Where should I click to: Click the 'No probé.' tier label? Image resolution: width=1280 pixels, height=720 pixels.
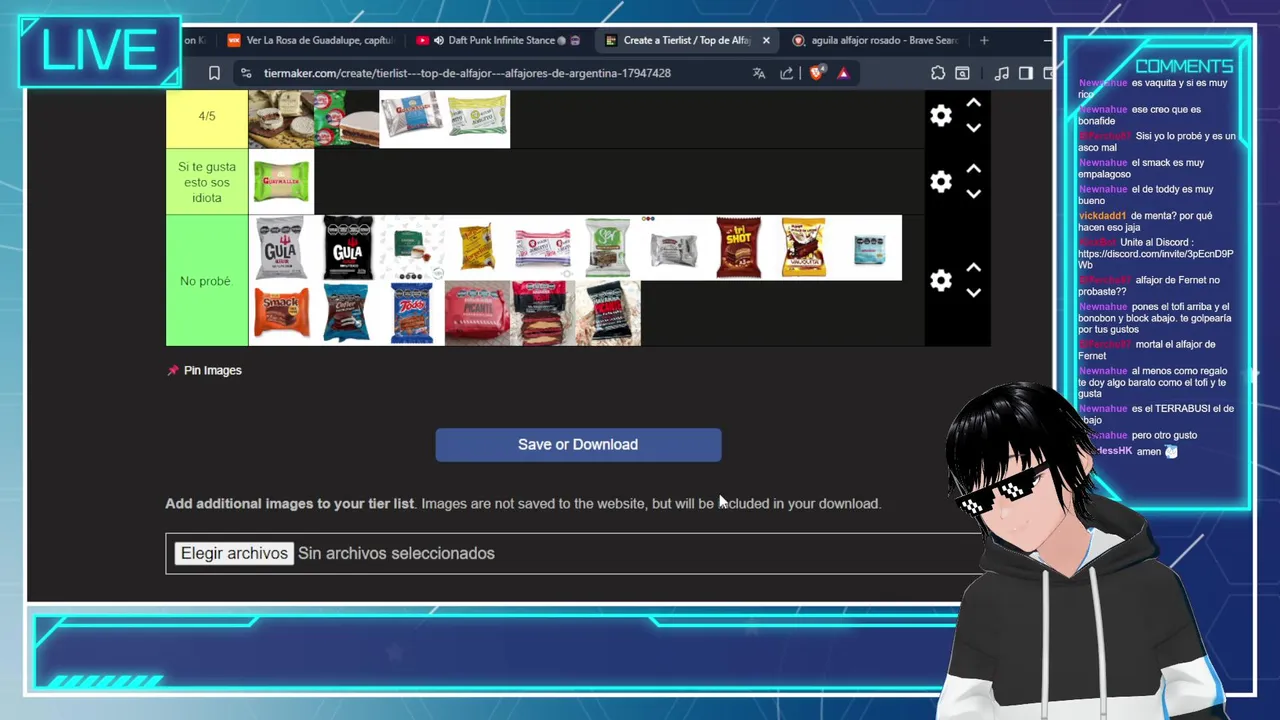tap(207, 281)
